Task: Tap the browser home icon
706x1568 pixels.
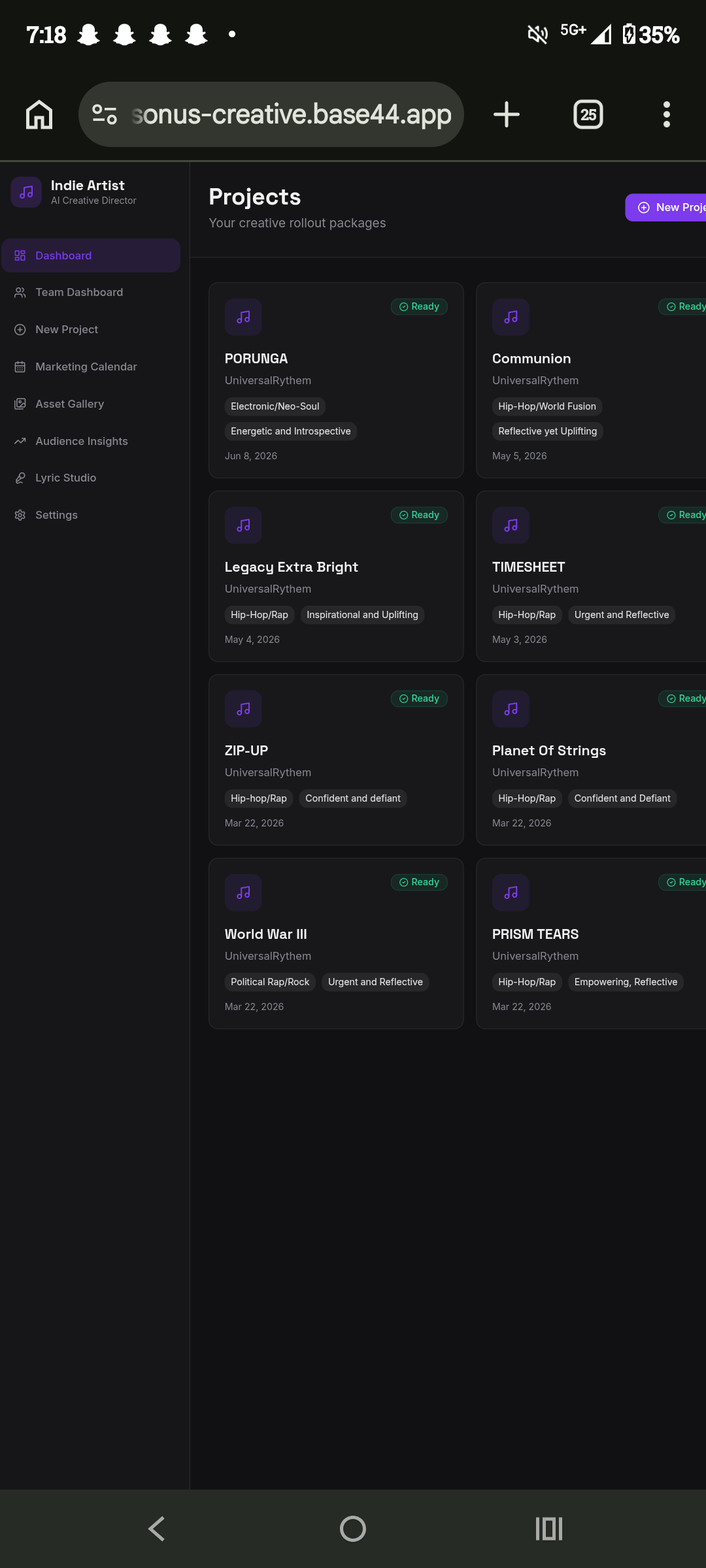Action: (39, 114)
